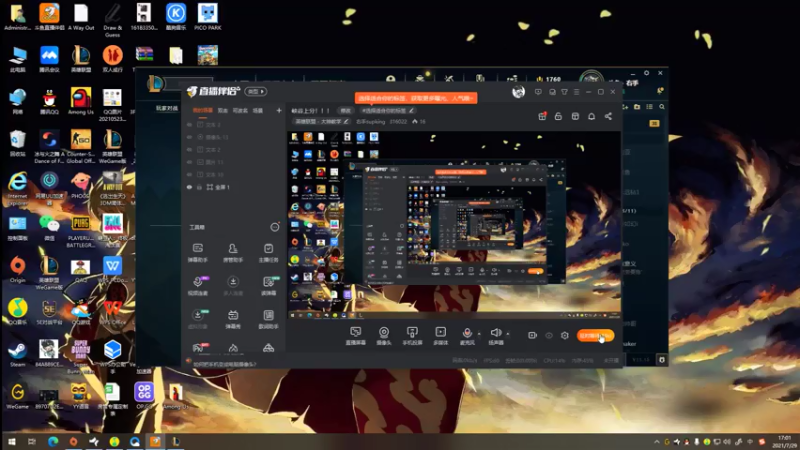Switch to the 我的场景 scene tab
This screenshot has width=800, height=450.
coord(203,110)
